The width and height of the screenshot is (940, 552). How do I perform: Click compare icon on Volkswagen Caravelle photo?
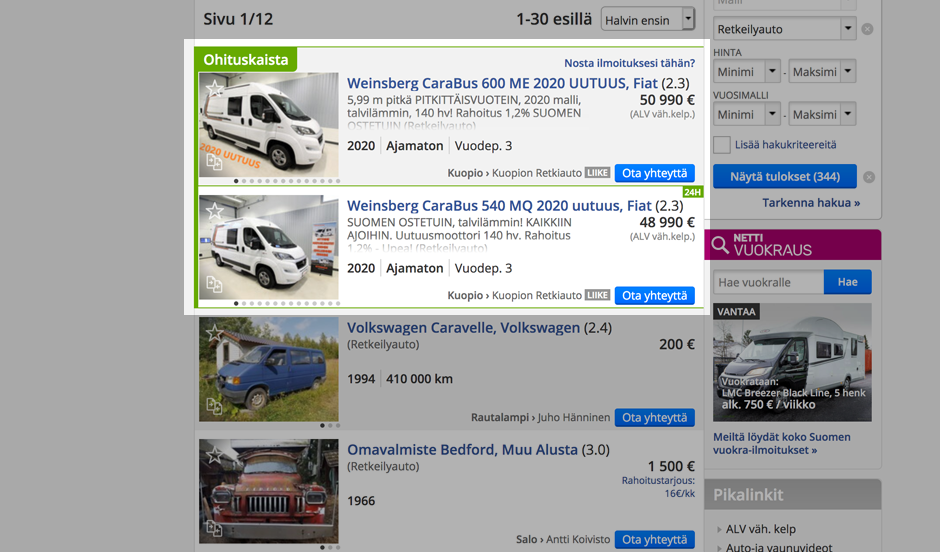214,406
